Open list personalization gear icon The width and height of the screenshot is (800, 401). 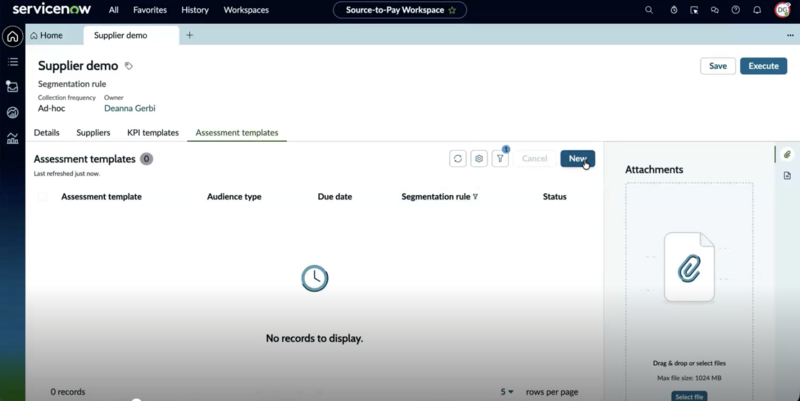[479, 159]
